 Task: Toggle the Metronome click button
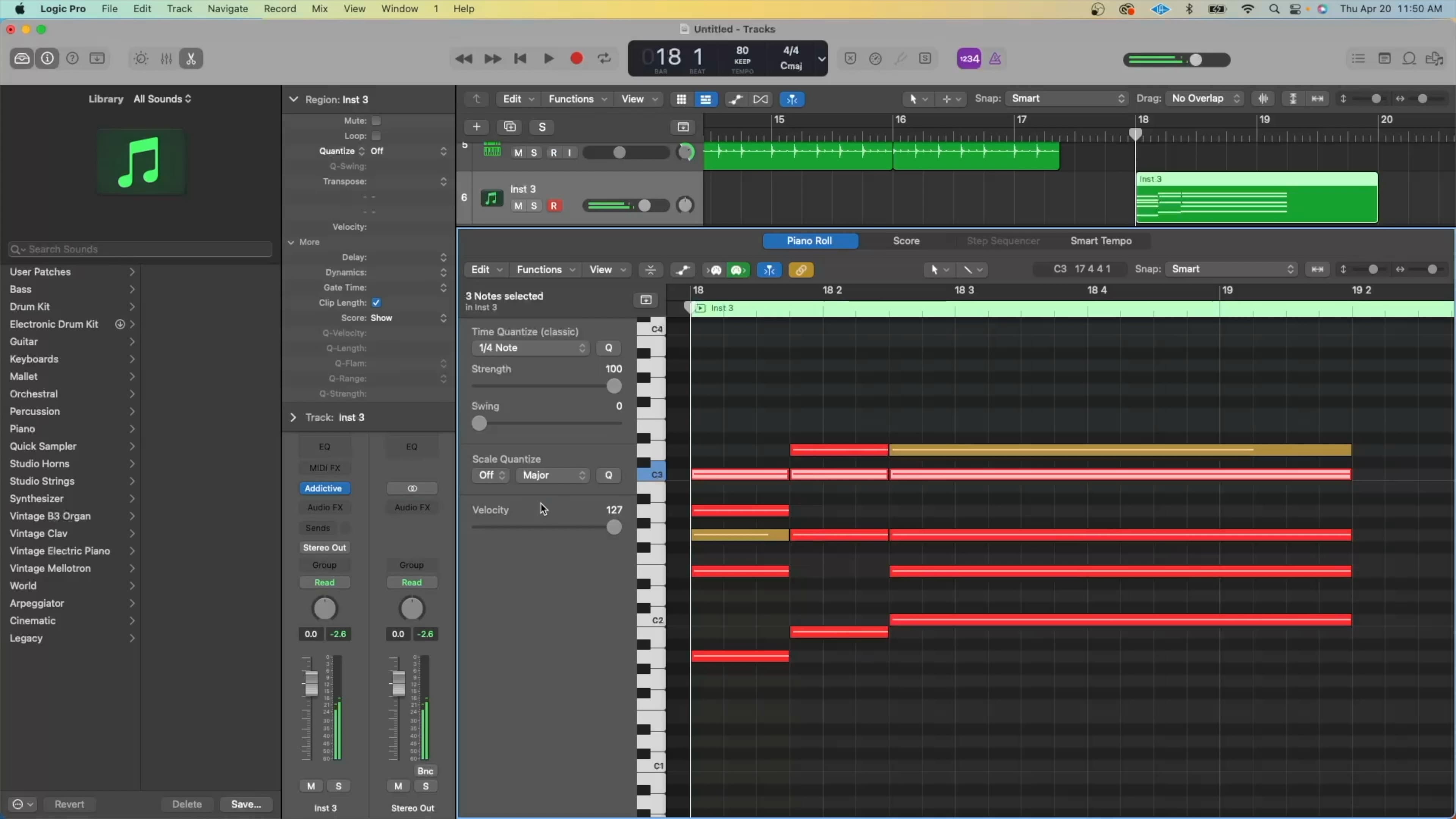(x=995, y=58)
